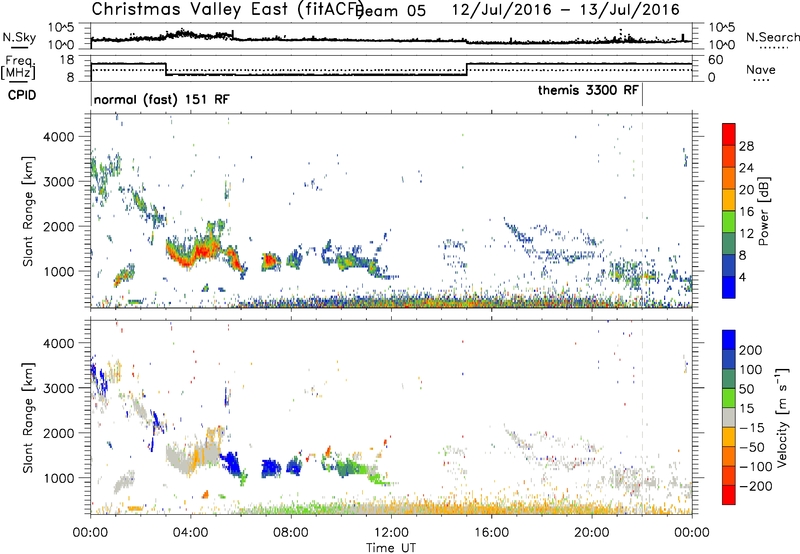Click the blue velocity echo patch near 07:00 UT

[x=271, y=468]
